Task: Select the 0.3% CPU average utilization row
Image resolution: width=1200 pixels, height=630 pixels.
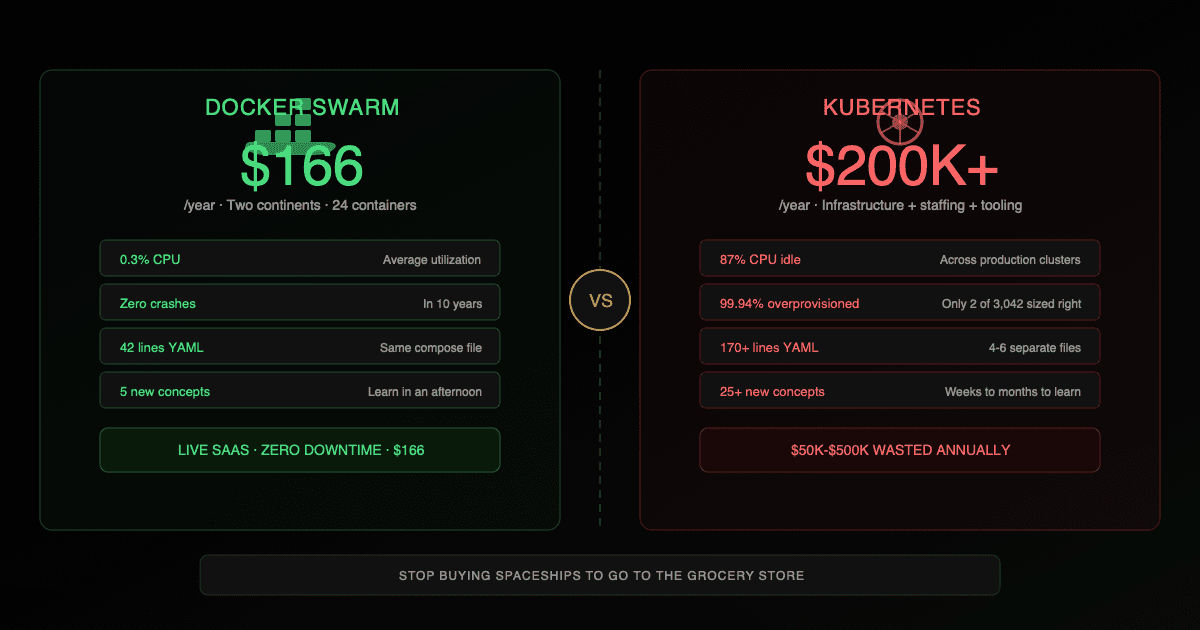Action: pos(300,259)
